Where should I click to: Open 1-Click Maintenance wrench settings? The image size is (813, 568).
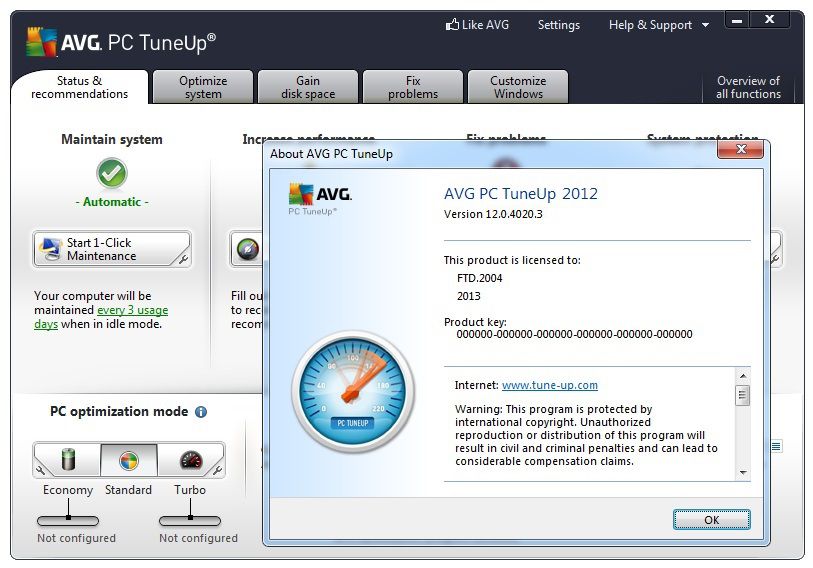point(183,259)
